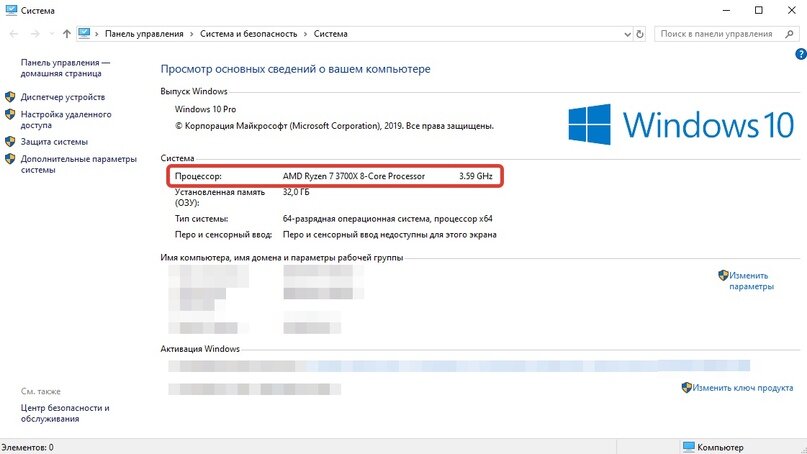This screenshot has height=454, width=807.
Task: Open help with the question mark icon
Action: (801, 54)
